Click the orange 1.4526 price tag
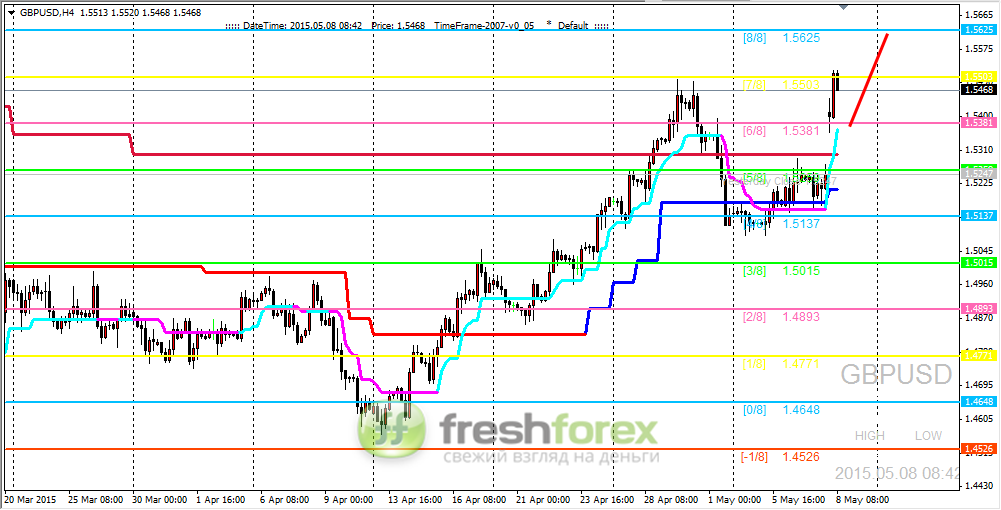1001x510 pixels. 980,449
